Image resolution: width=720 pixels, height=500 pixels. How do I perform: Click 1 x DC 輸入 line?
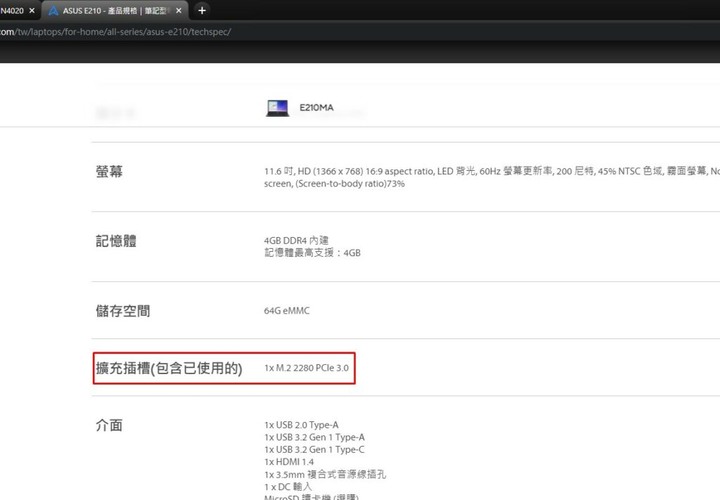pos(288,487)
